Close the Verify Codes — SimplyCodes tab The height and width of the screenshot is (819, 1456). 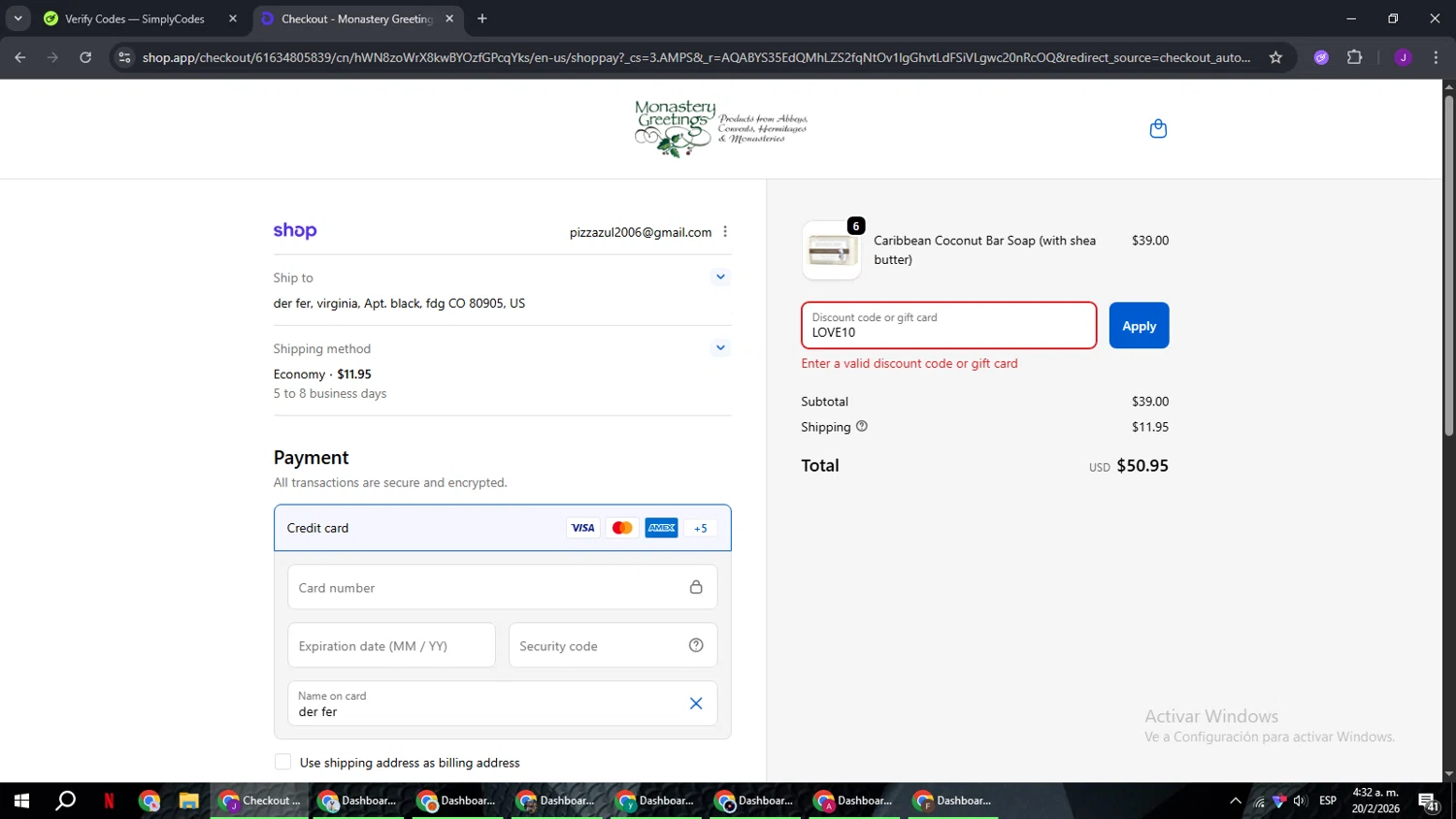tap(233, 18)
